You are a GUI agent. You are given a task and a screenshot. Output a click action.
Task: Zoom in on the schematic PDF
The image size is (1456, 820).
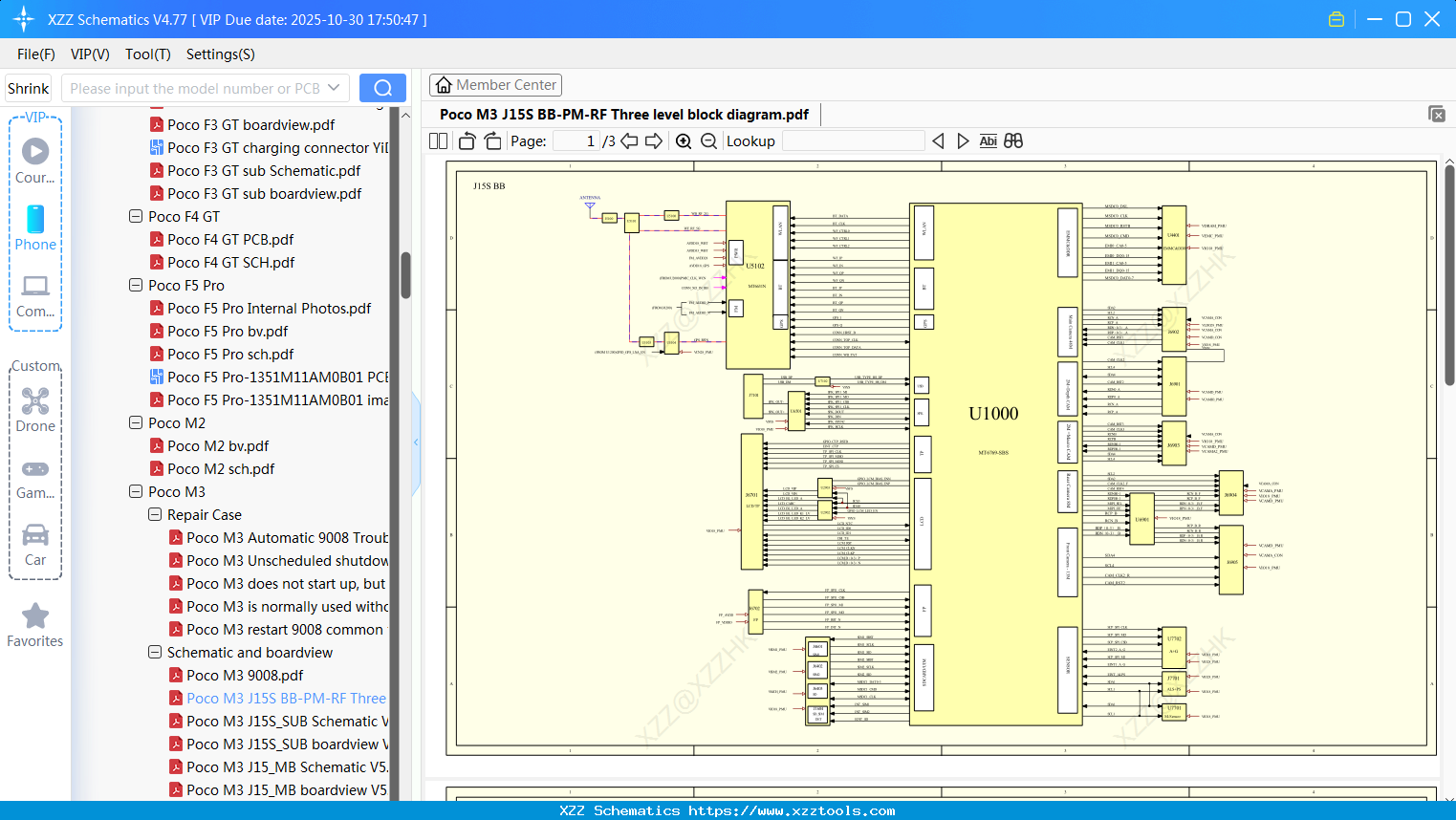coord(684,140)
